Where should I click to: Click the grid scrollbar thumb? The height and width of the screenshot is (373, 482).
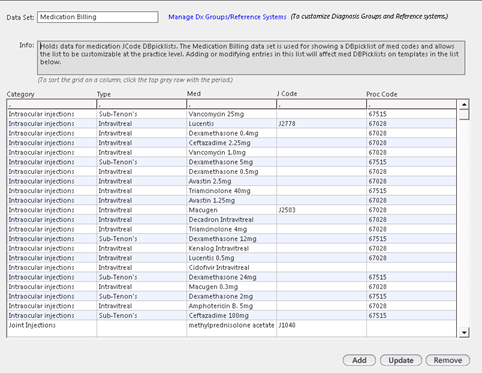pos(464,115)
